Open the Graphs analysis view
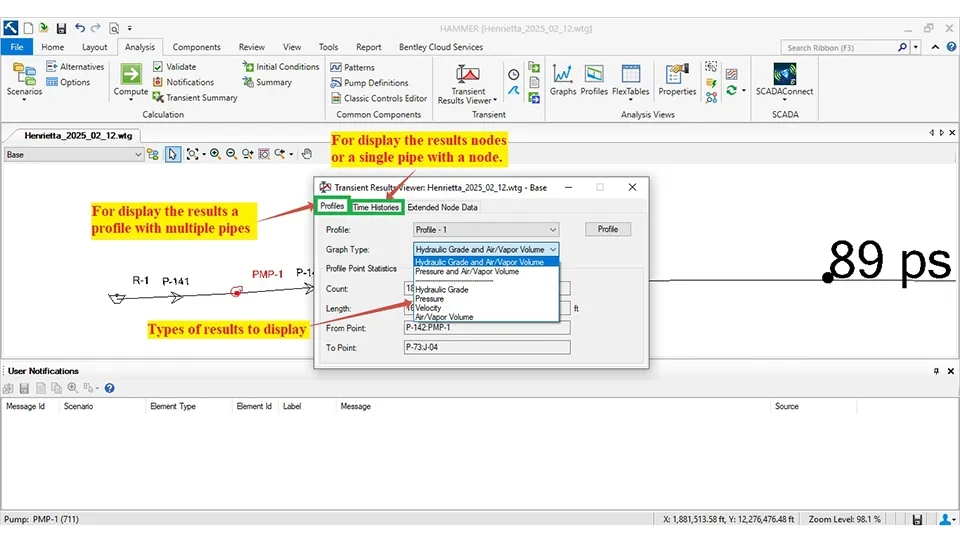960x548 pixels. pyautogui.click(x=563, y=79)
